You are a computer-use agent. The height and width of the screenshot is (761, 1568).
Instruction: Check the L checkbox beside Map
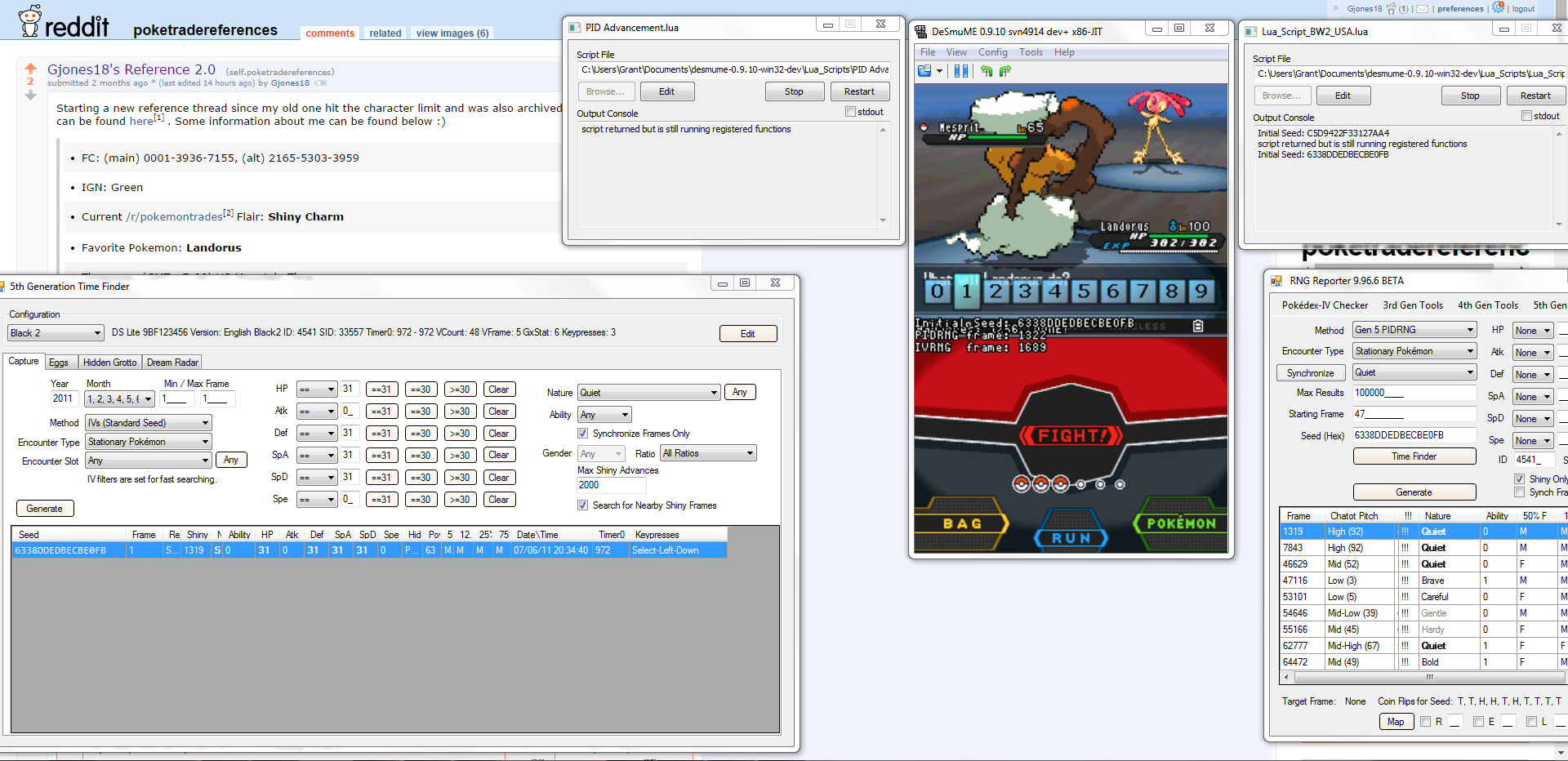pos(1531,722)
